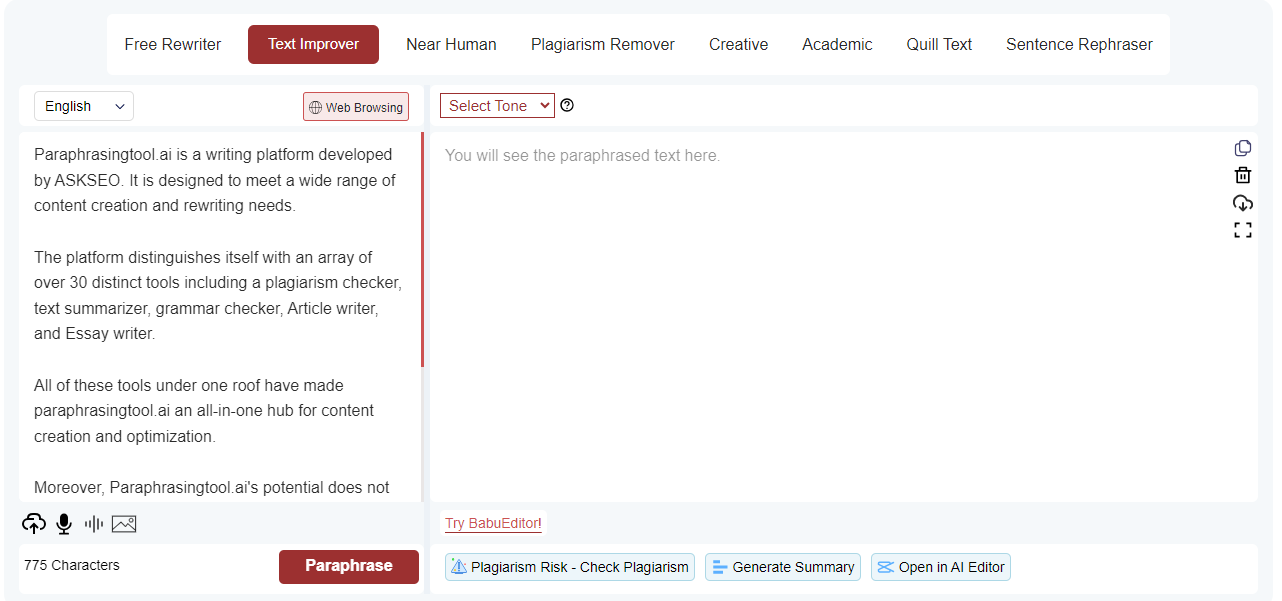Click the download output cloud icon
This screenshot has width=1282, height=601.
[x=1243, y=202]
